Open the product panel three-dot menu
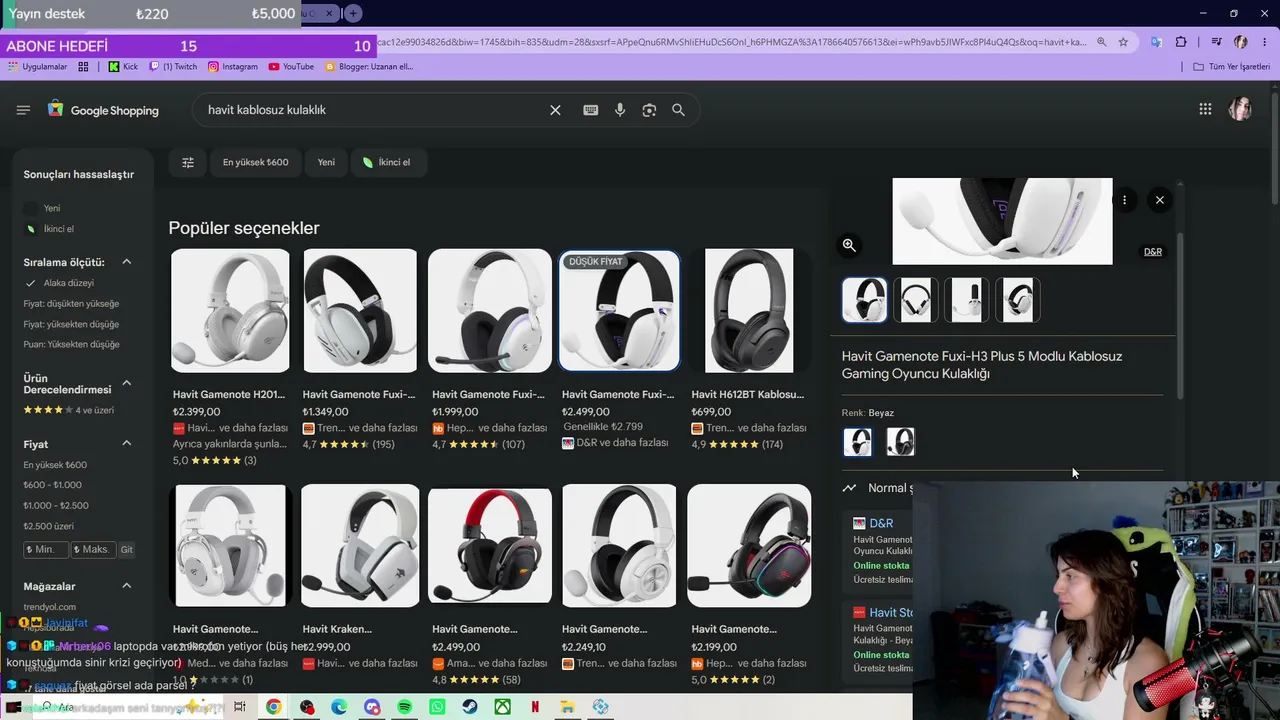1280x720 pixels. coord(1124,200)
